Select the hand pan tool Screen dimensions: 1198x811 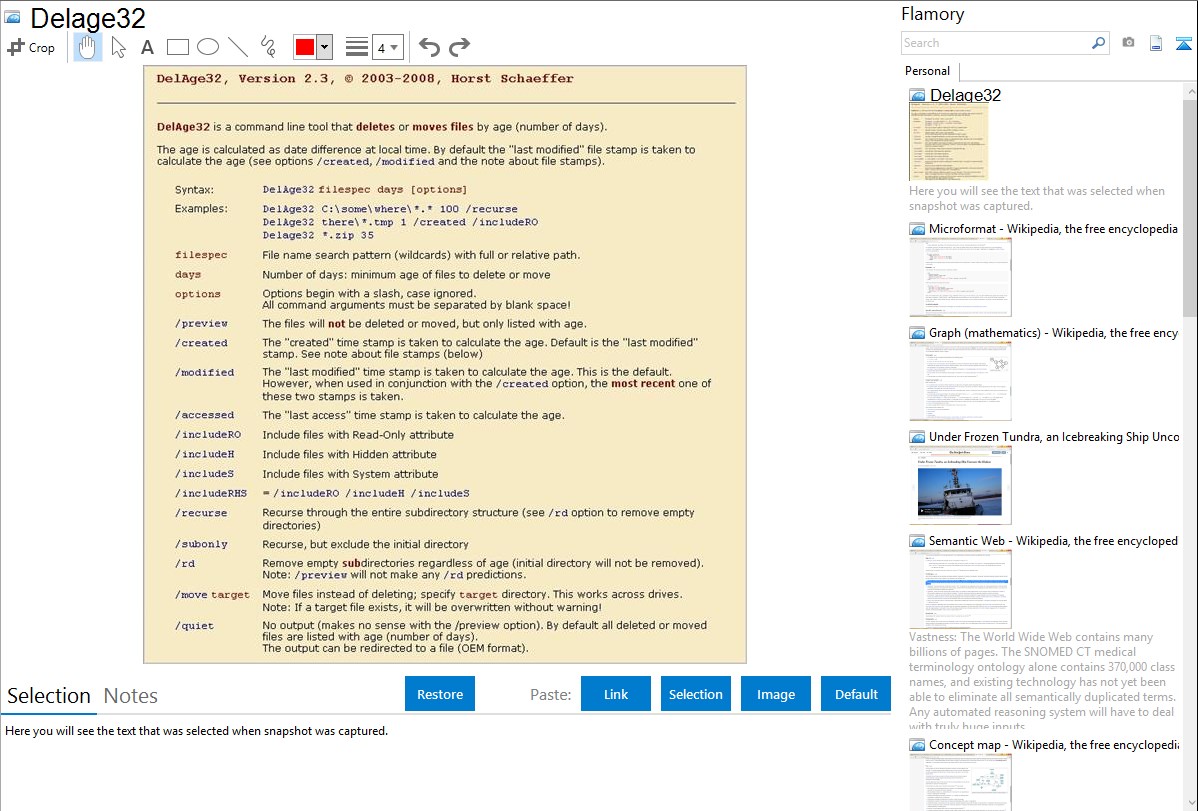coord(88,47)
